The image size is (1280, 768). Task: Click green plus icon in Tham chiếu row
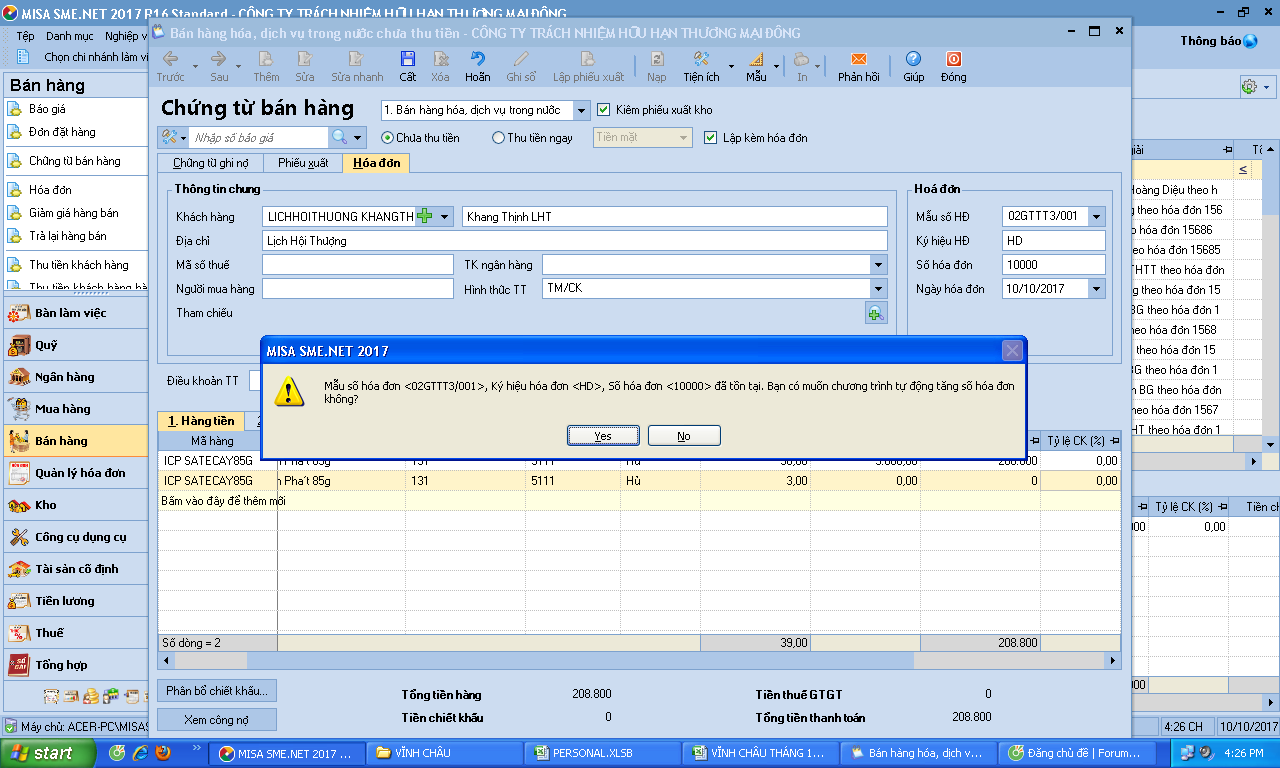click(x=876, y=313)
